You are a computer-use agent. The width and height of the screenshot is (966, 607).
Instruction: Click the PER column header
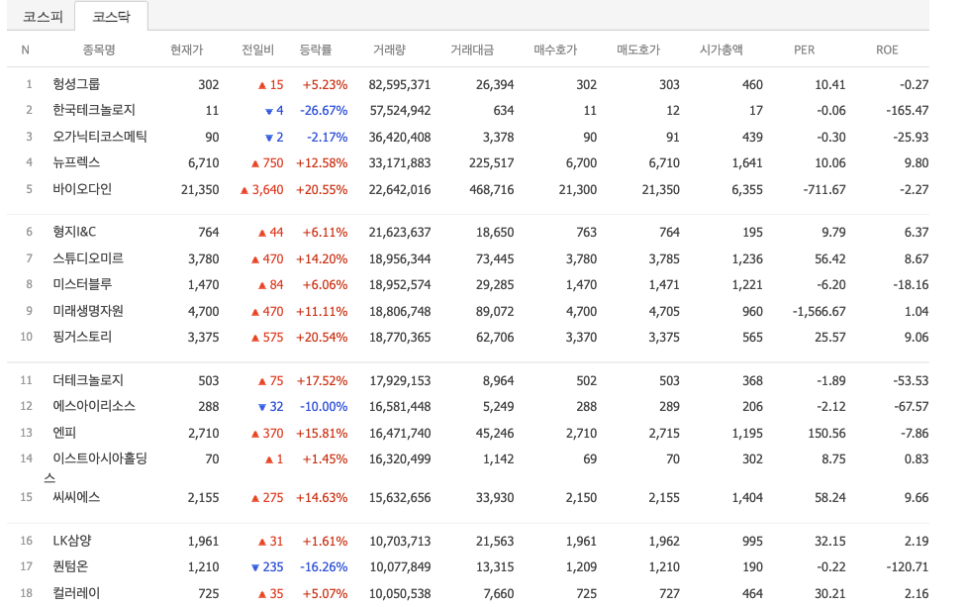[804, 50]
